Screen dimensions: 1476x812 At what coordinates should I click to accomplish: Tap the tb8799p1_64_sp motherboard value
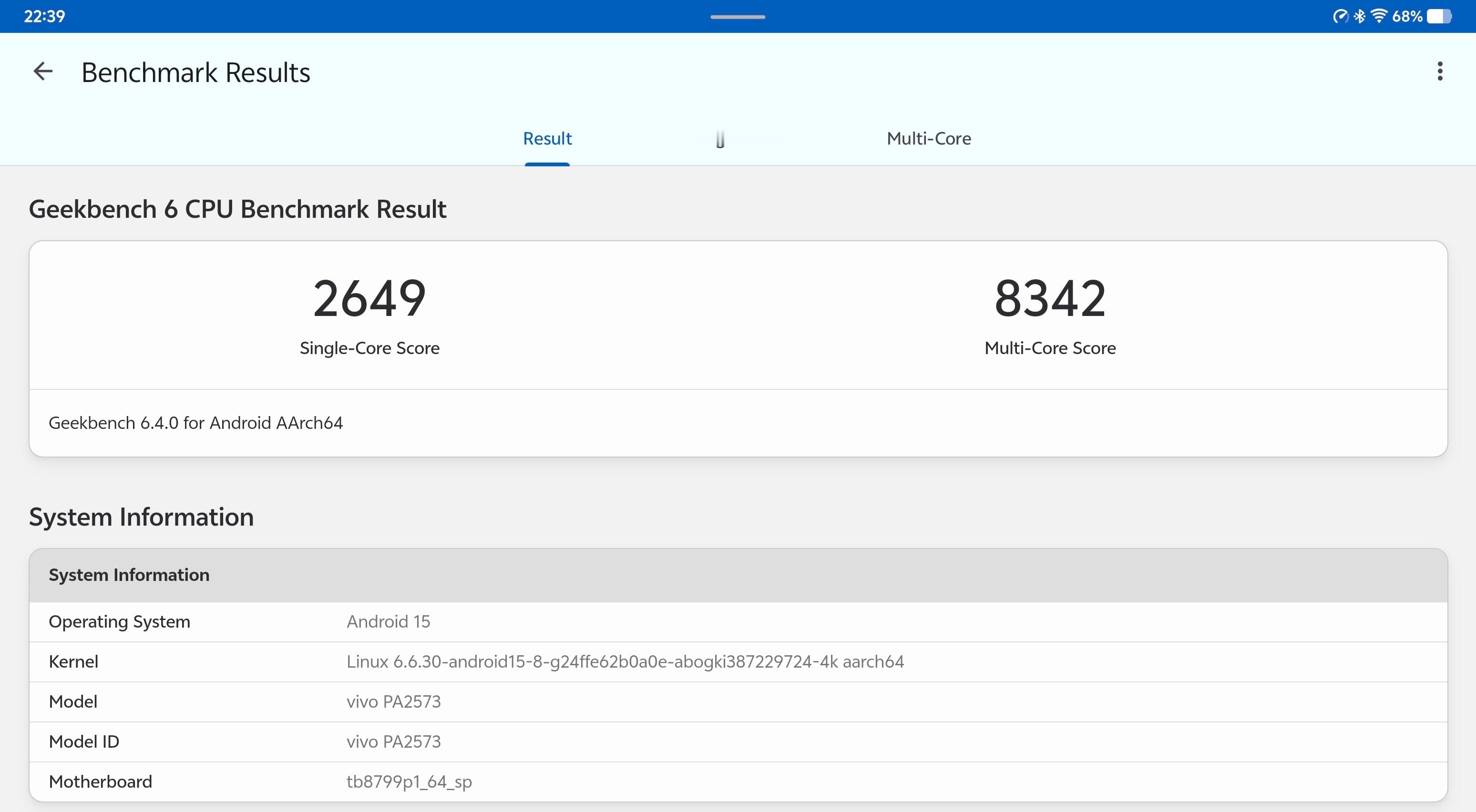[409, 782]
